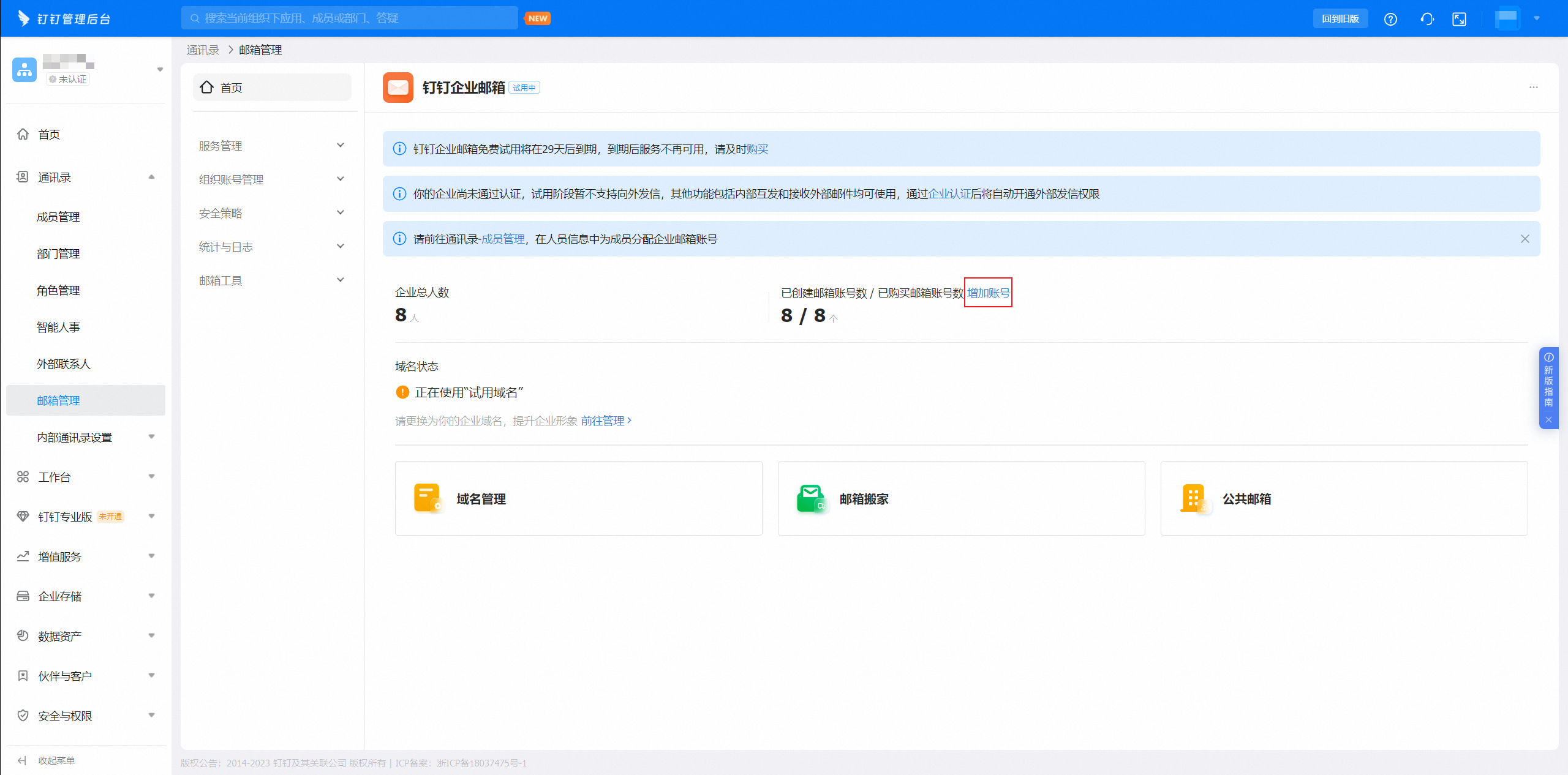Click the NEW badge beside search
Image resolution: width=1568 pixels, height=775 pixels.
pos(538,18)
